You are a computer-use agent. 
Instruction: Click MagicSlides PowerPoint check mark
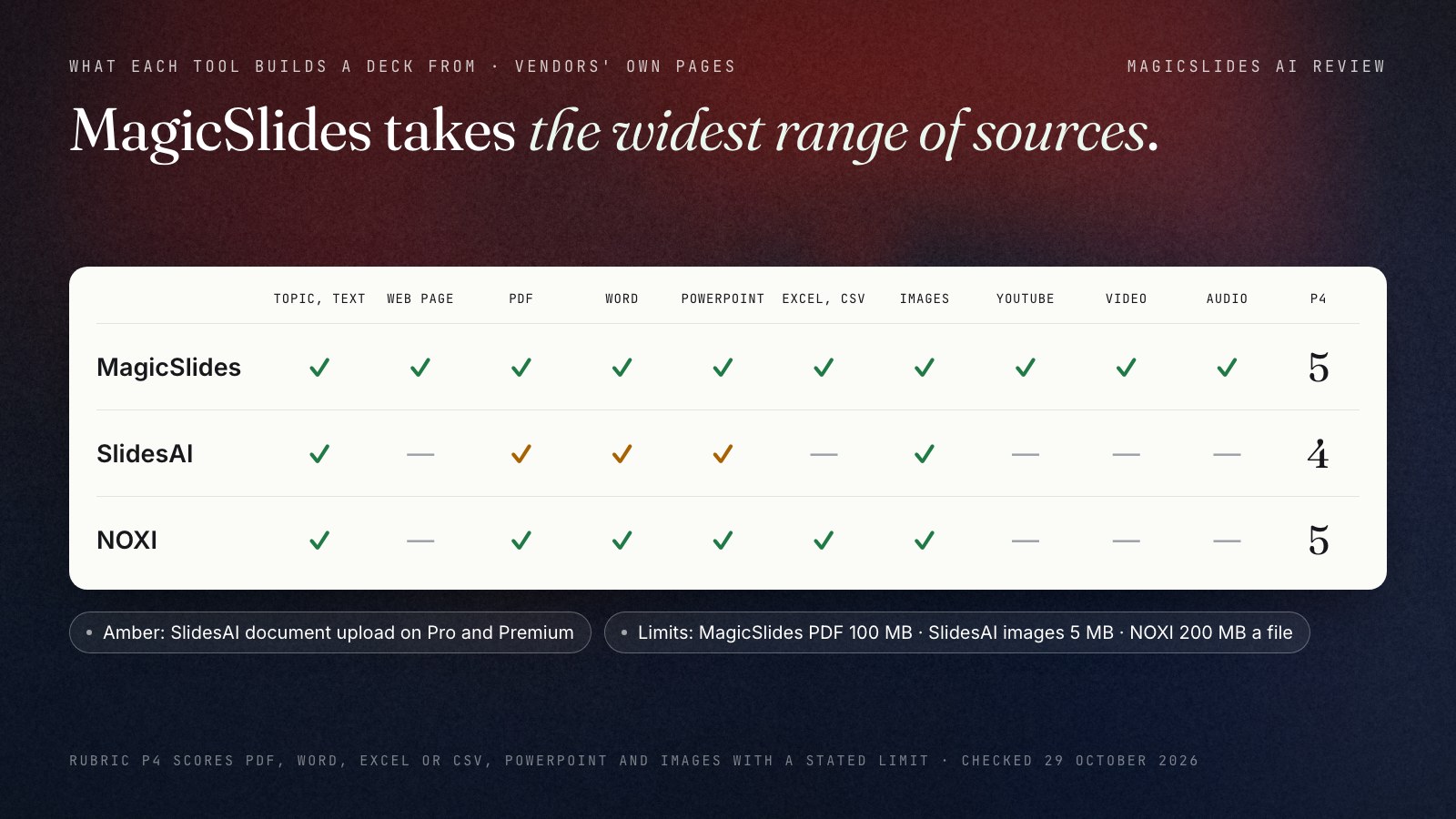[723, 368]
